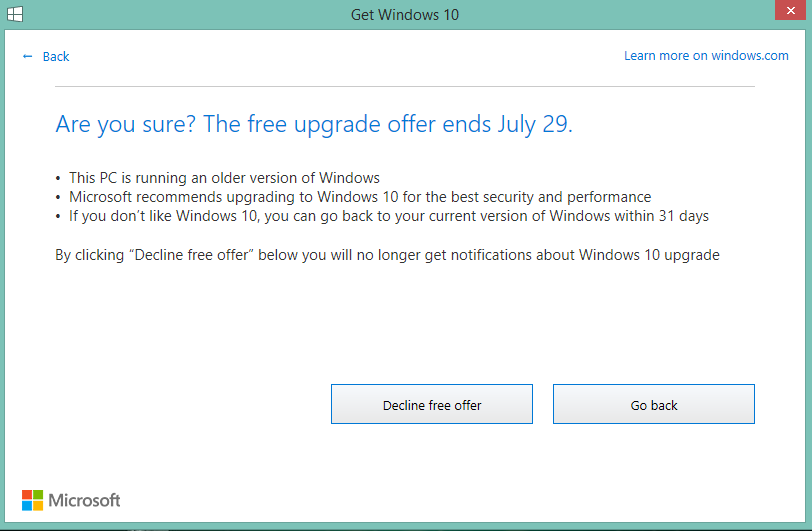This screenshot has height=531, width=812.
Task: Select the 'Microsoft recommends upgrading' bullet text
Action: click(x=360, y=197)
